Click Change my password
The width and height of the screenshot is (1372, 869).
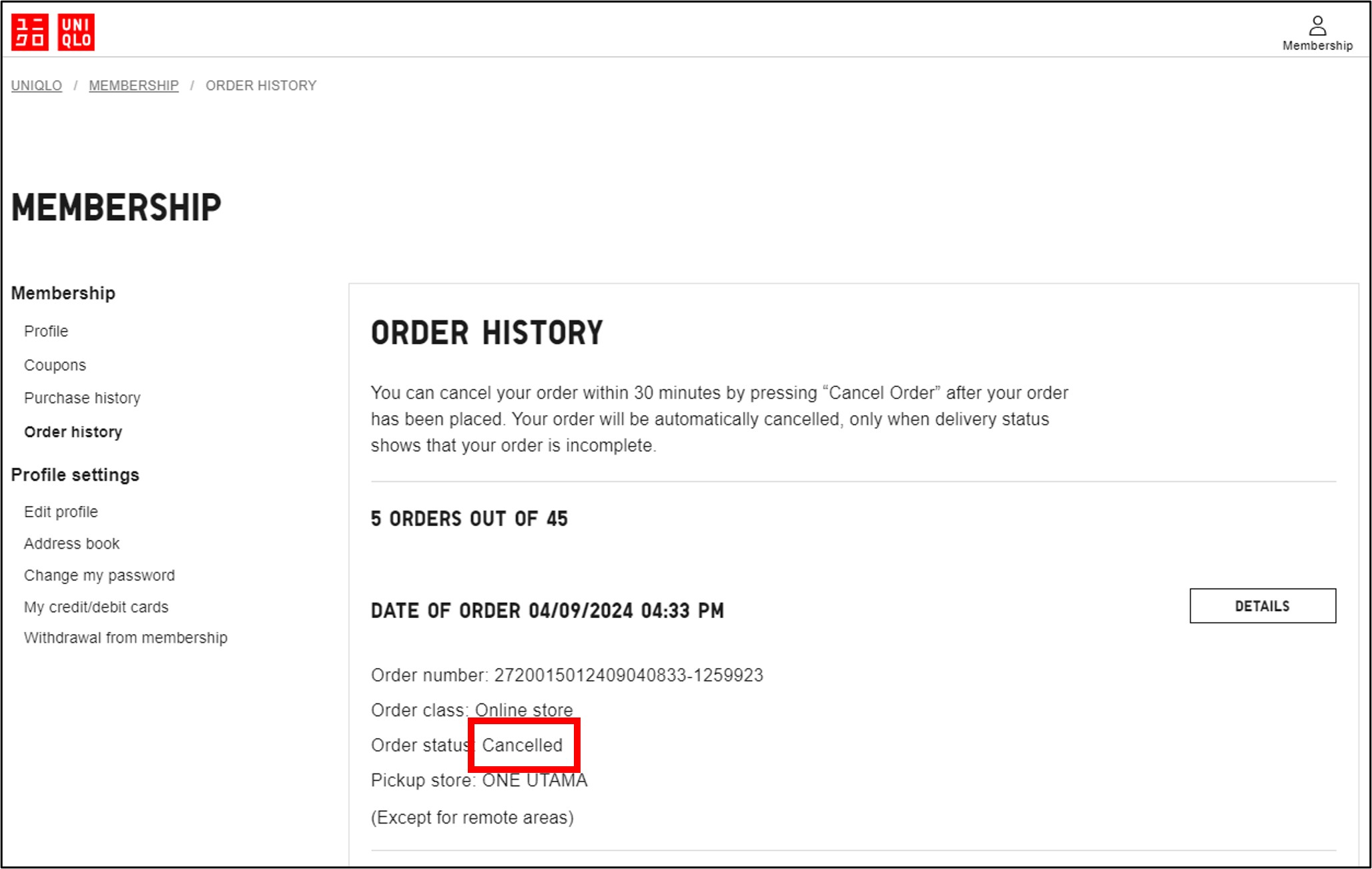pyautogui.click(x=99, y=575)
